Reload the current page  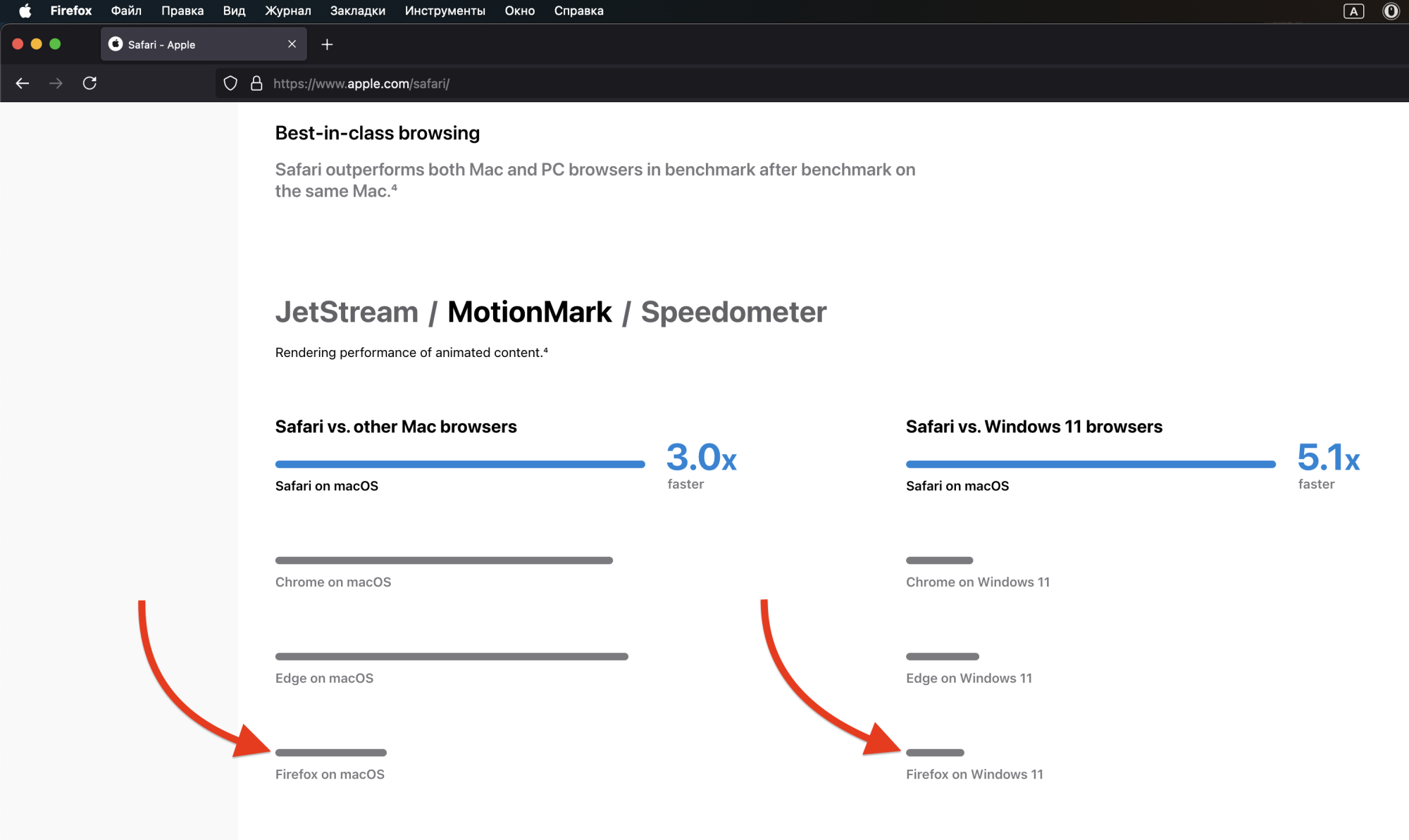point(89,83)
